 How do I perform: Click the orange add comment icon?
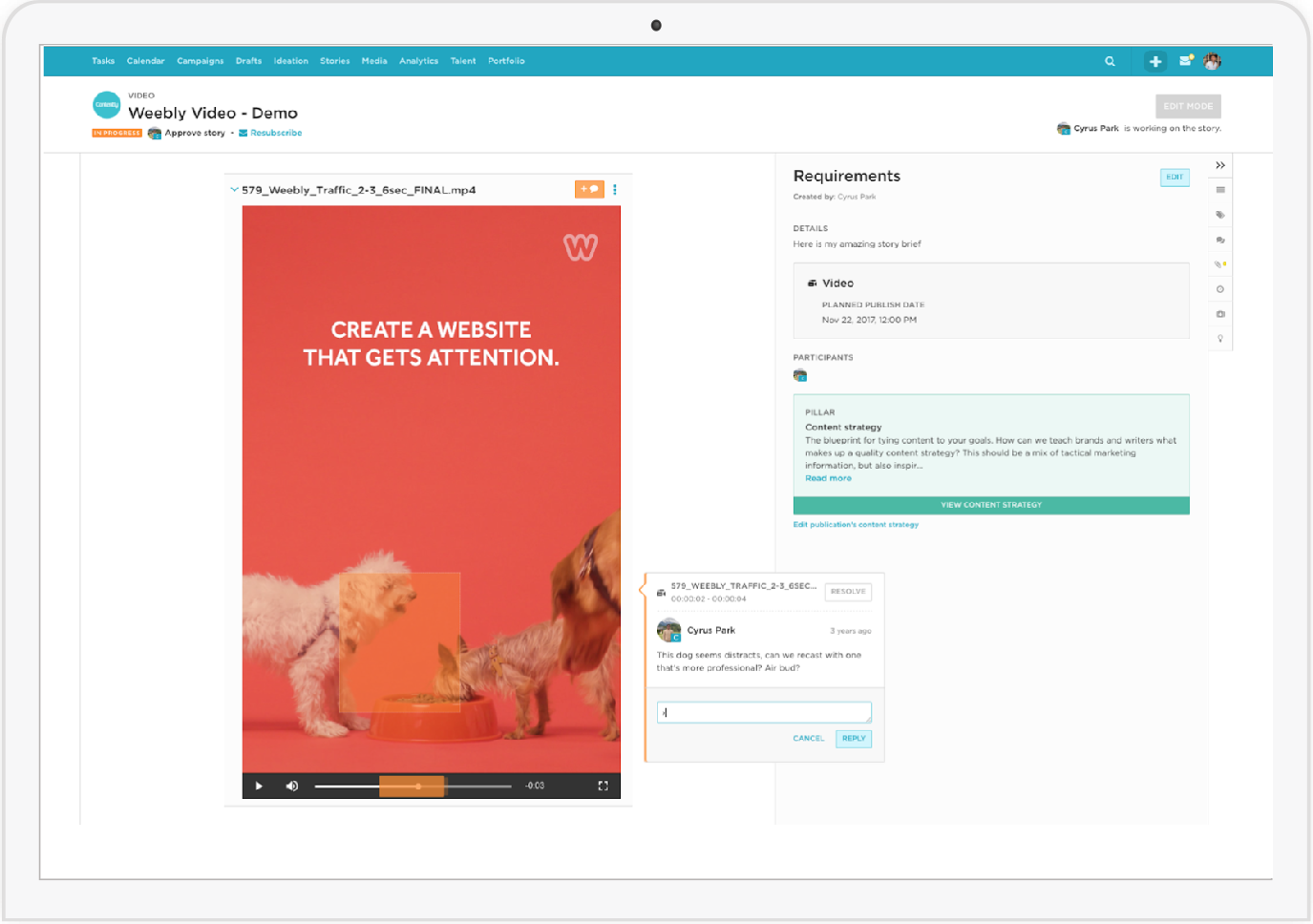click(x=589, y=189)
